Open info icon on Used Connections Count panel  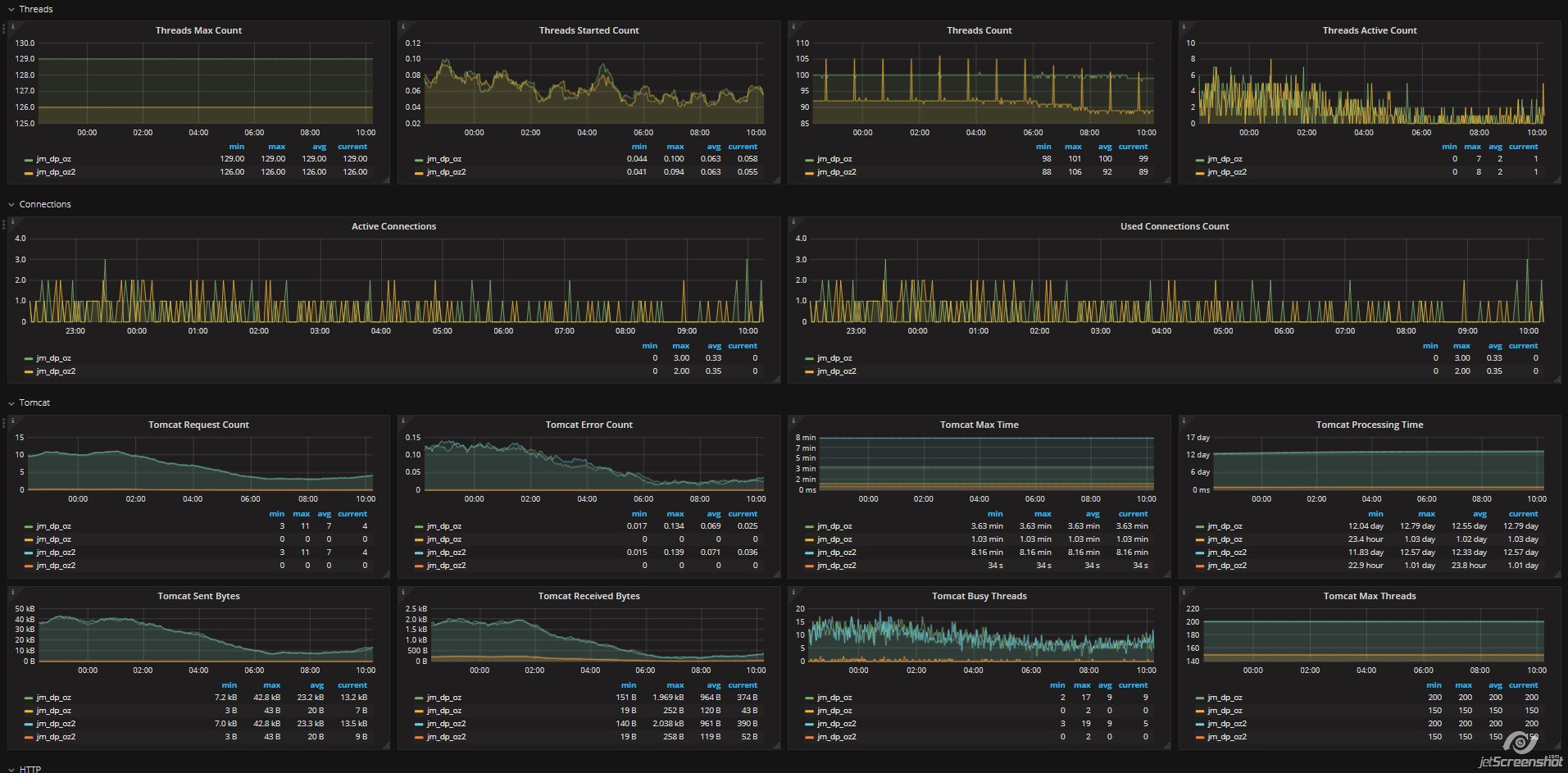[x=793, y=221]
